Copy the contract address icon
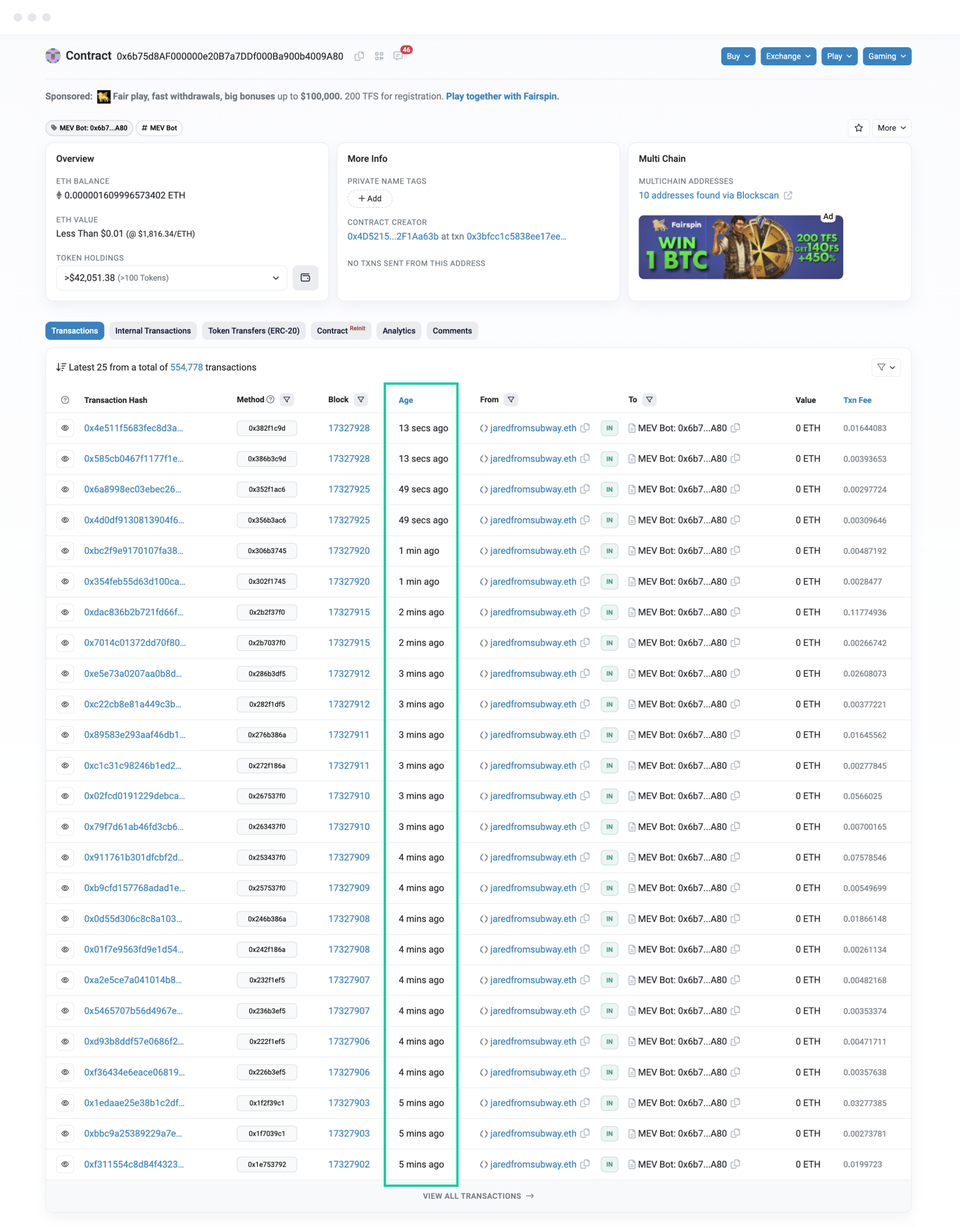 pos(359,56)
